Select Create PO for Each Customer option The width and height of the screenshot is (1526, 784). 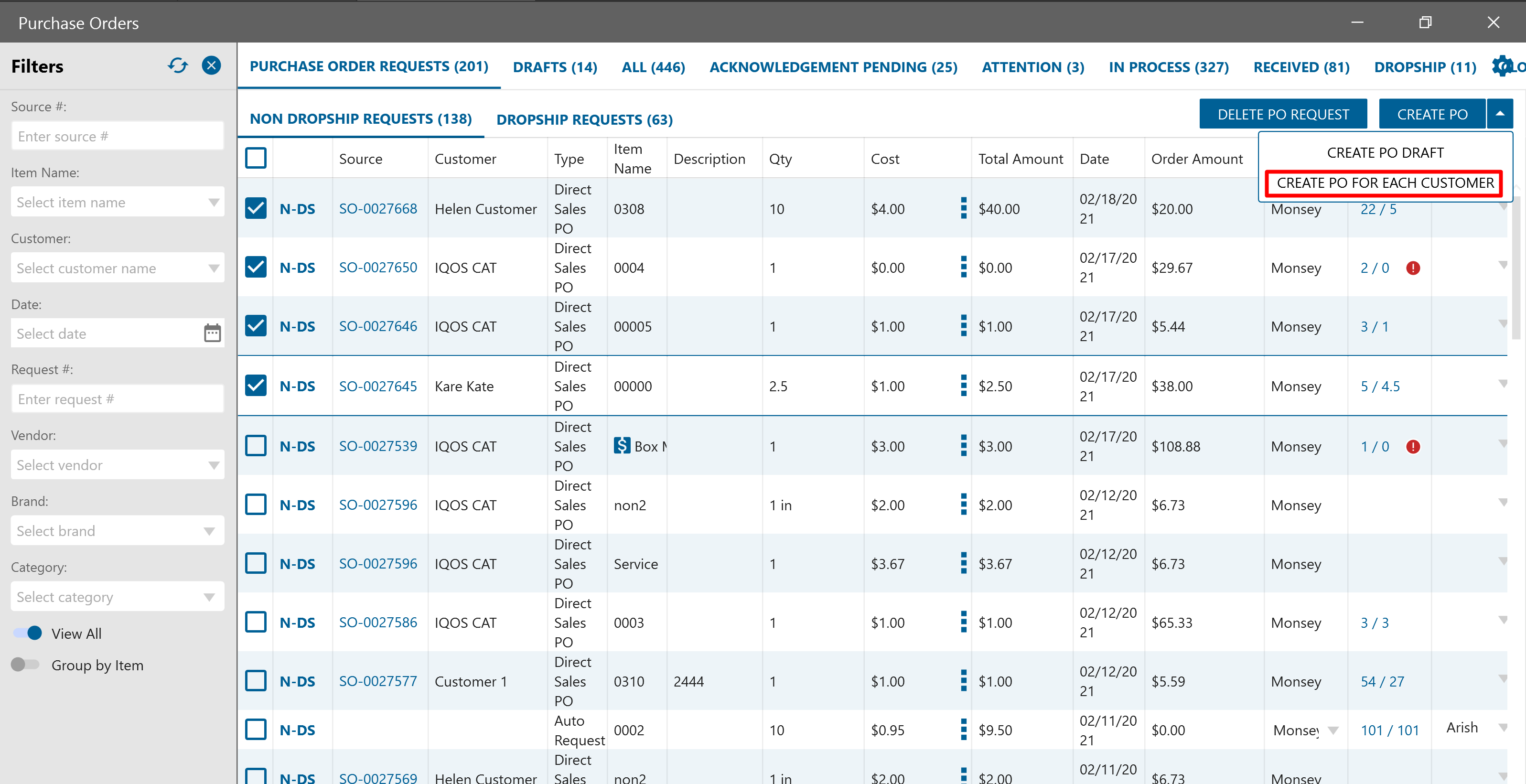[x=1385, y=183]
